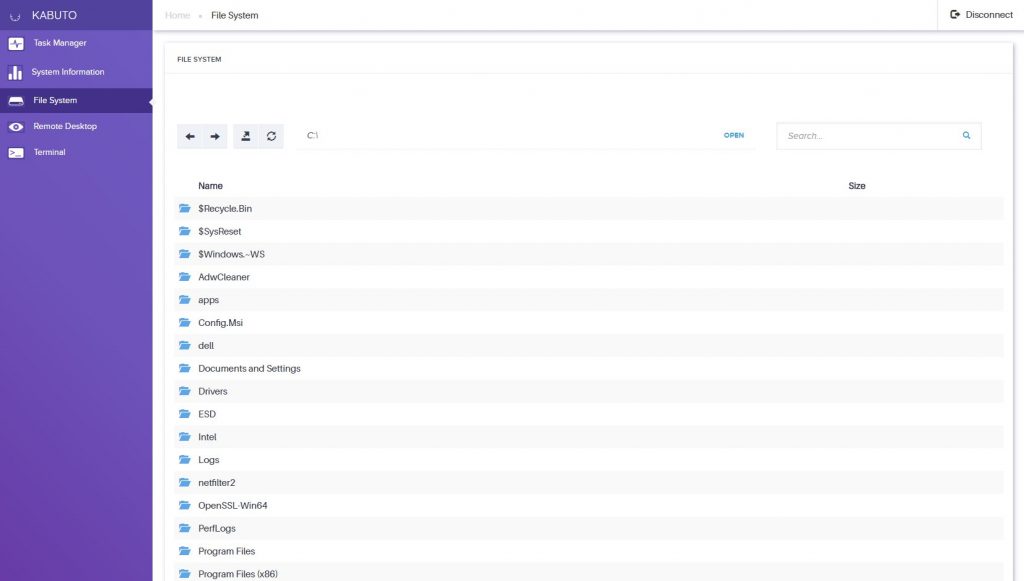The width and height of the screenshot is (1024, 581).
Task: Click the ESD folder icon
Action: [x=185, y=414]
